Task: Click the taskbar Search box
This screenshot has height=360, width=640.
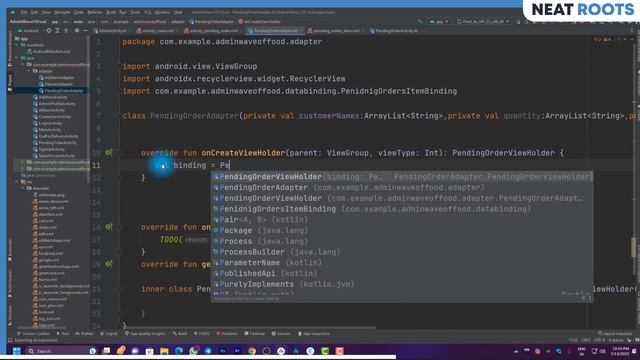Action: [61, 351]
